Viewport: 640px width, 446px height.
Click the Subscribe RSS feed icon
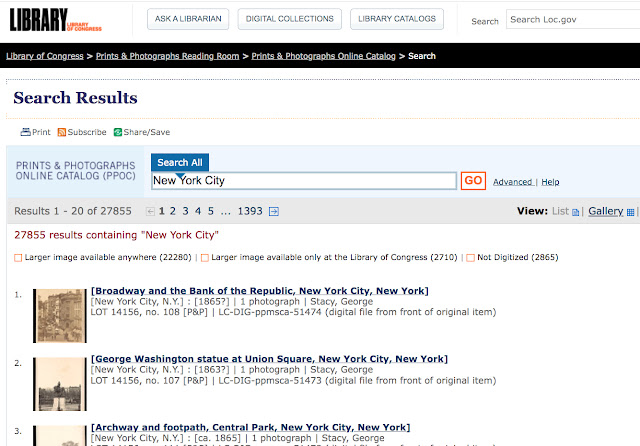click(x=62, y=132)
